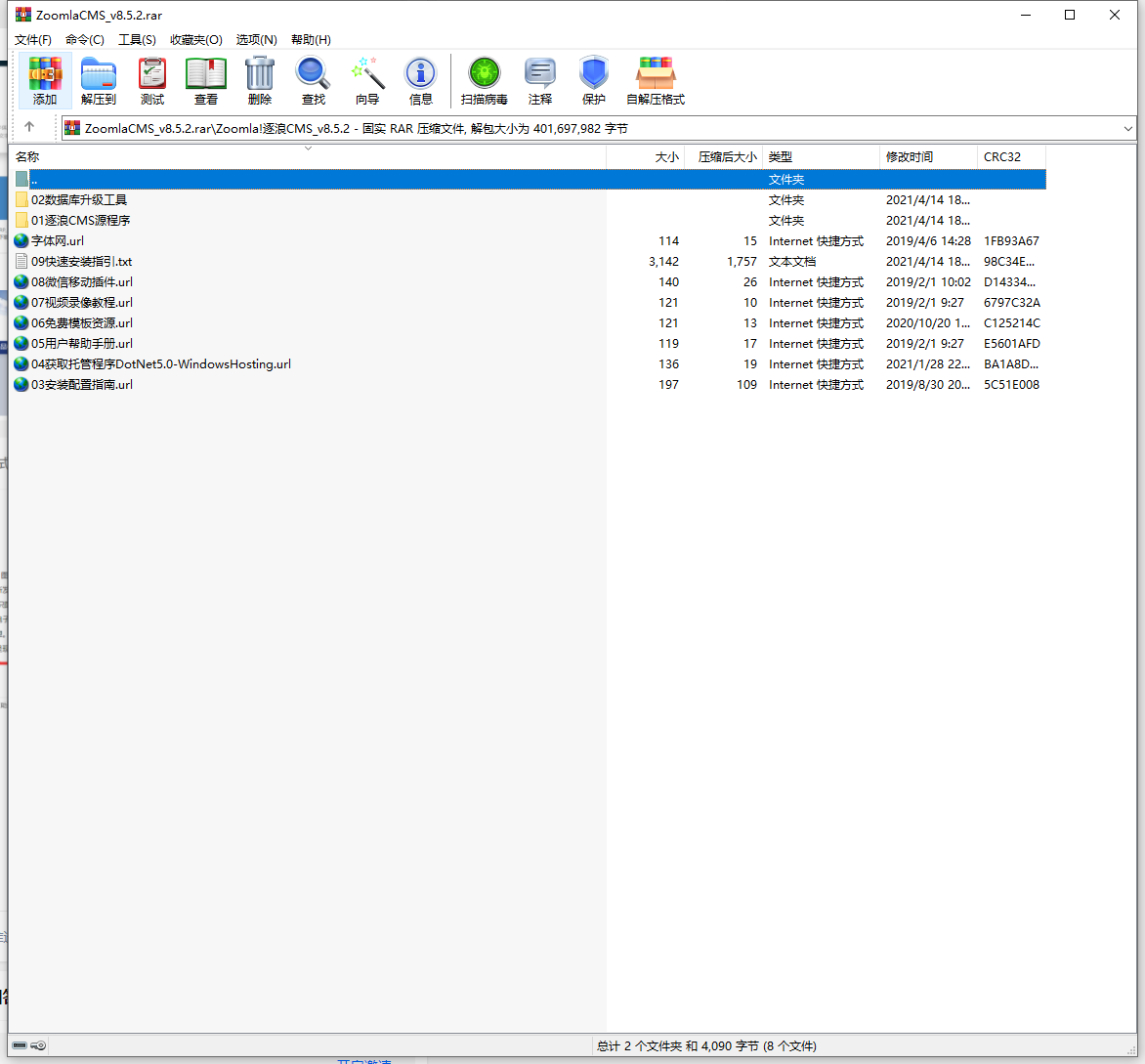The height and width of the screenshot is (1064, 1145).
Task: Sort by 大小 column header
Action: pyautogui.click(x=646, y=157)
